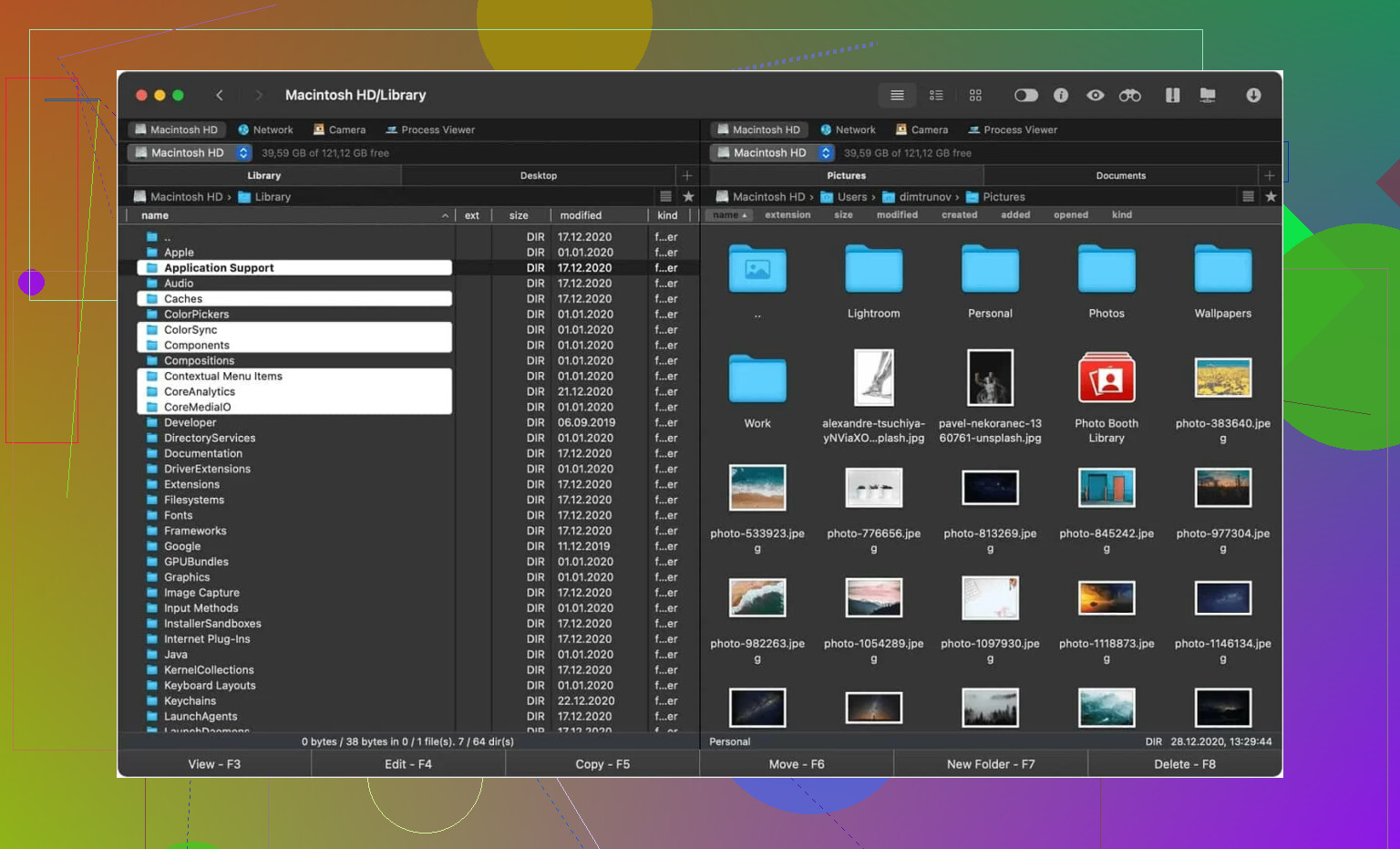Switch to the Desktop tab in the left pane
This screenshot has width=1400, height=849.
[x=539, y=176]
